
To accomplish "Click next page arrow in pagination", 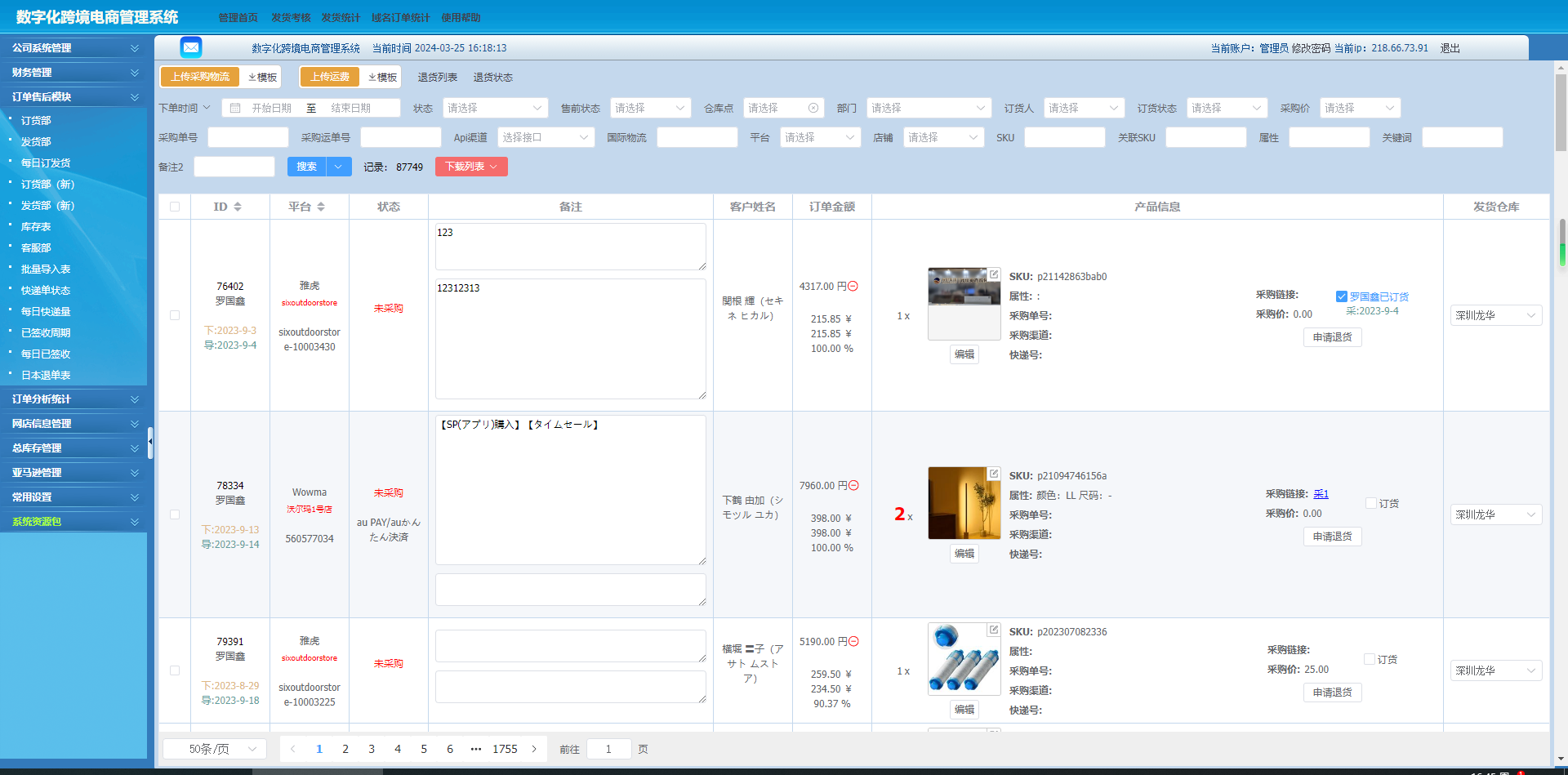I will (x=535, y=749).
